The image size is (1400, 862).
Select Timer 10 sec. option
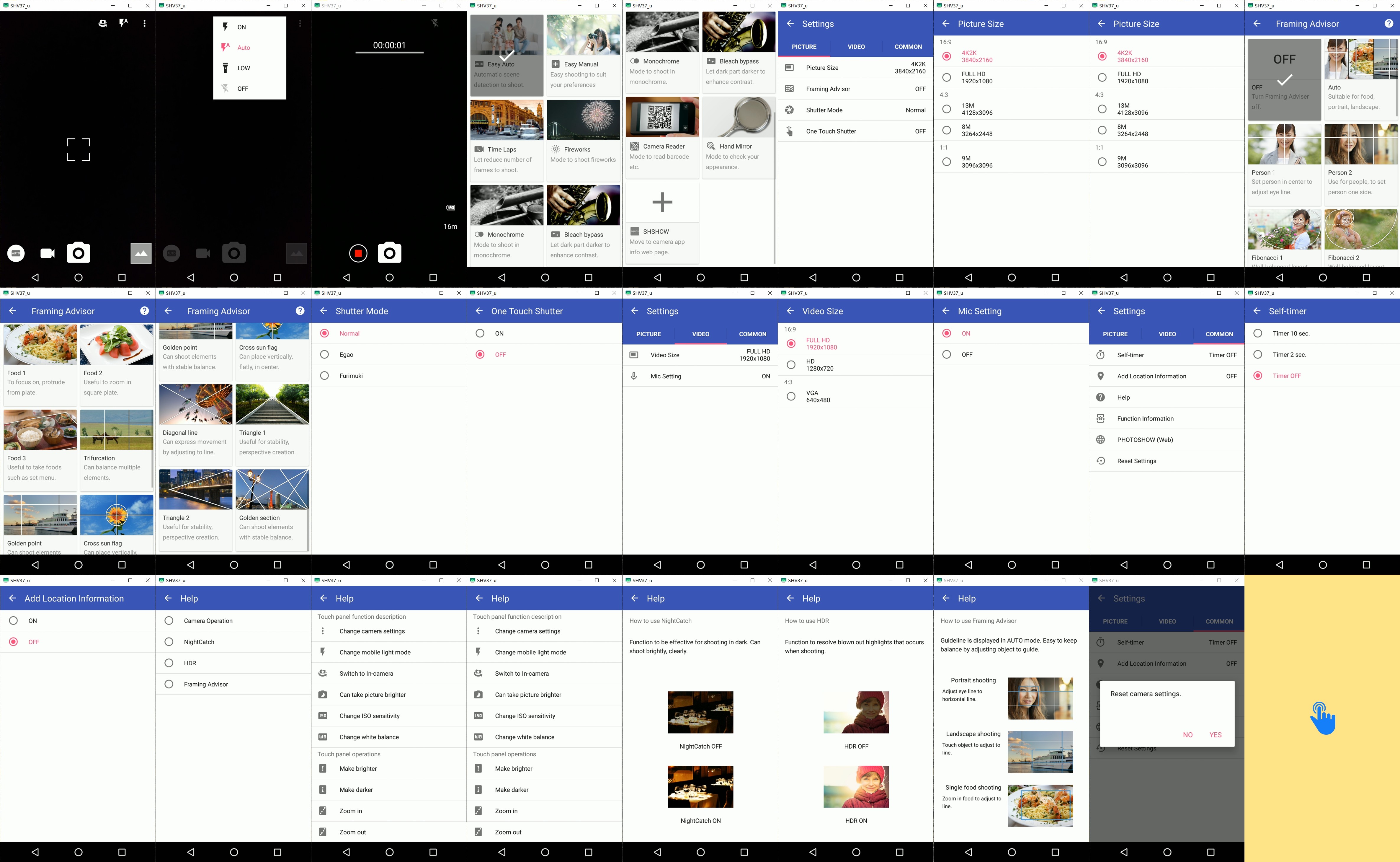[1322, 333]
